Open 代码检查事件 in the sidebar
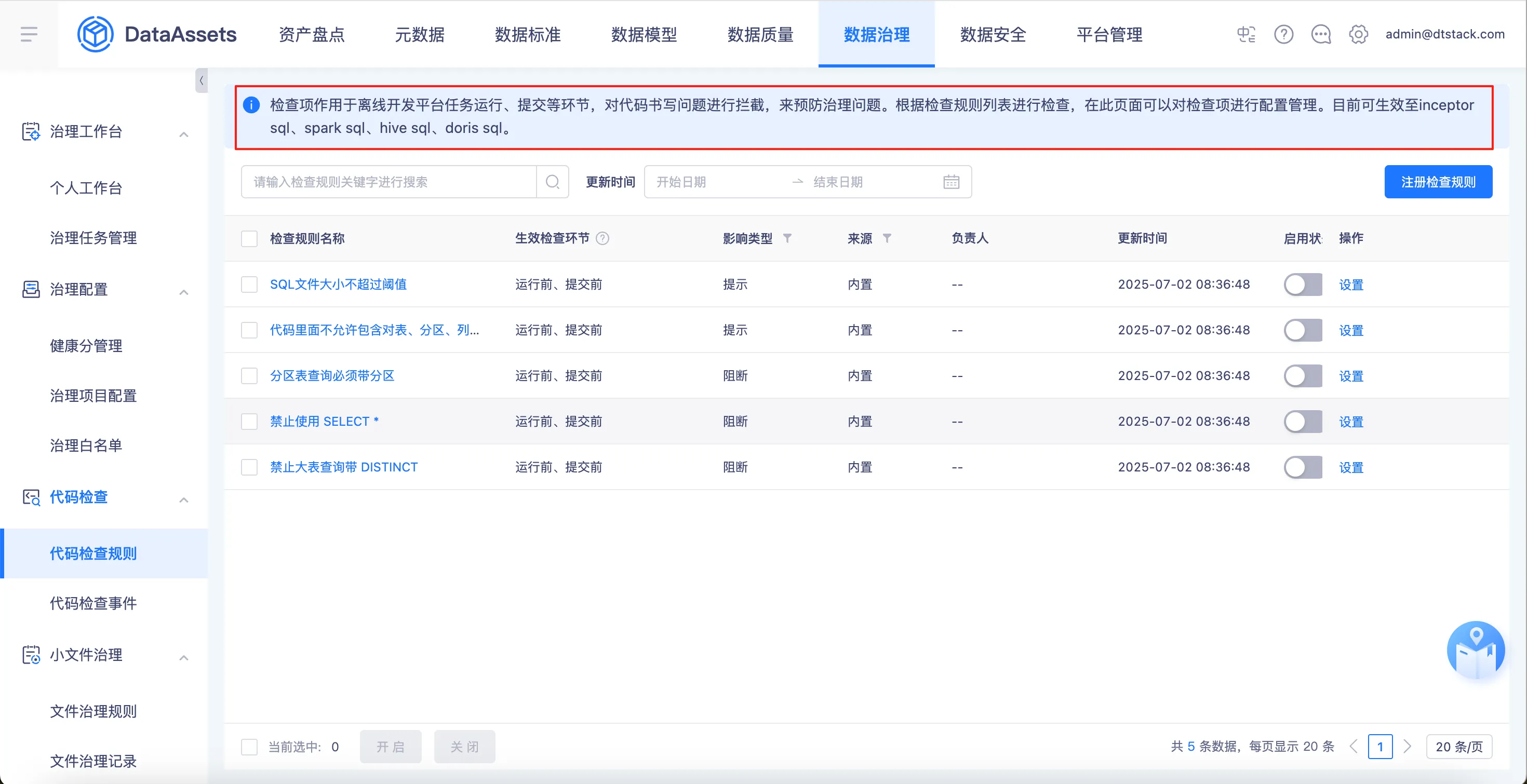 [93, 603]
